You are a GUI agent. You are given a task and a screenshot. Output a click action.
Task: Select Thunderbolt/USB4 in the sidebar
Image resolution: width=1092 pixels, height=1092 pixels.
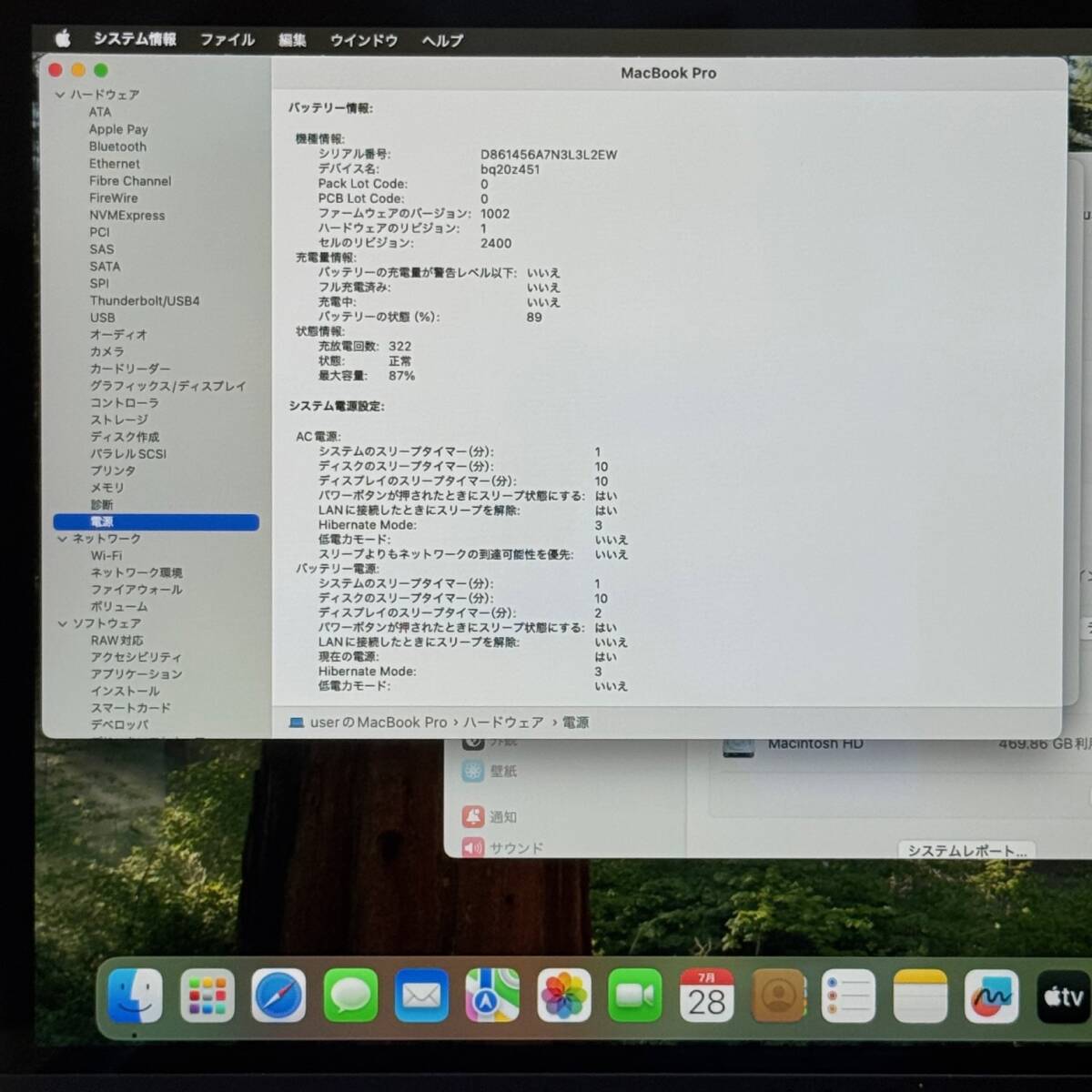pos(145,300)
